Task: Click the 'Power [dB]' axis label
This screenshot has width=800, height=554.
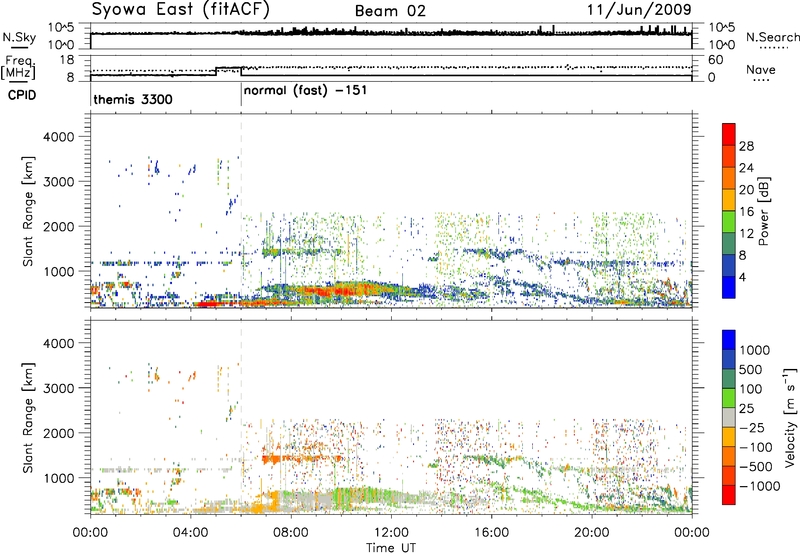Action: [763, 211]
